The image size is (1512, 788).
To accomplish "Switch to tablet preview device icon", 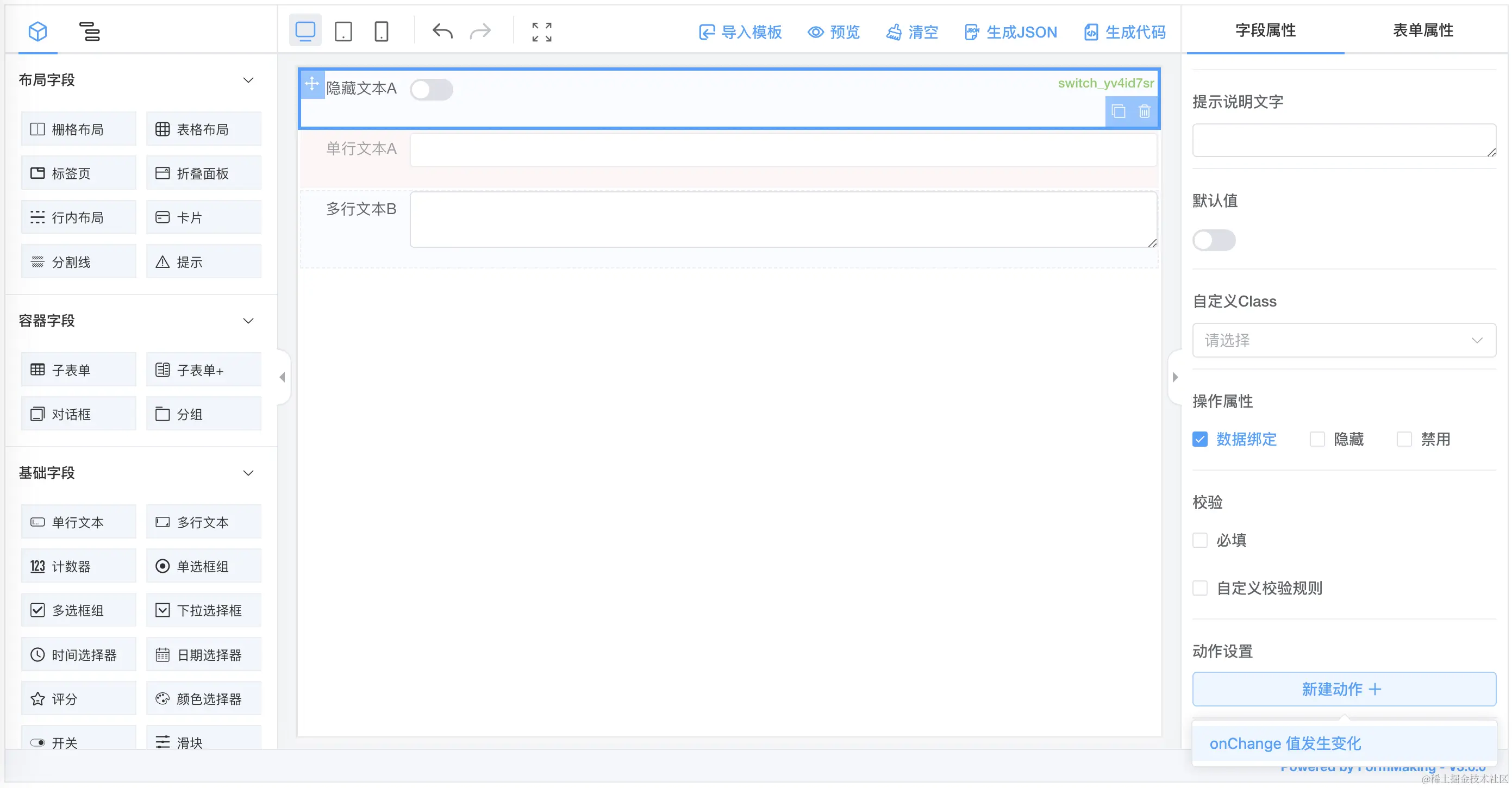I will tap(343, 31).
